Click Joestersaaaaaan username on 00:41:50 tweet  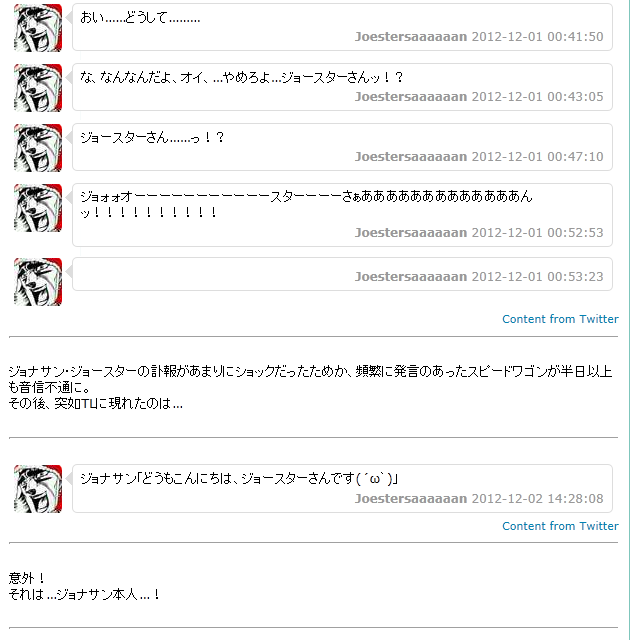click(x=411, y=36)
